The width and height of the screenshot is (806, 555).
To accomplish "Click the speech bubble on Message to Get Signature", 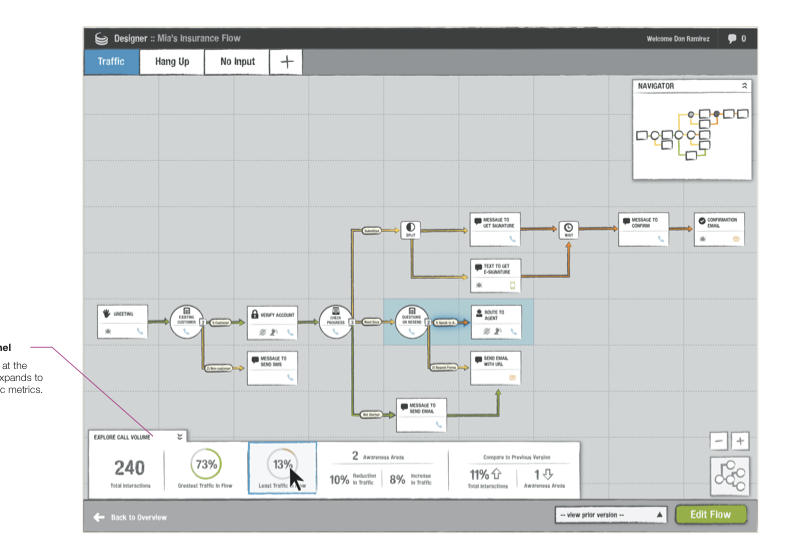I will click(x=478, y=221).
